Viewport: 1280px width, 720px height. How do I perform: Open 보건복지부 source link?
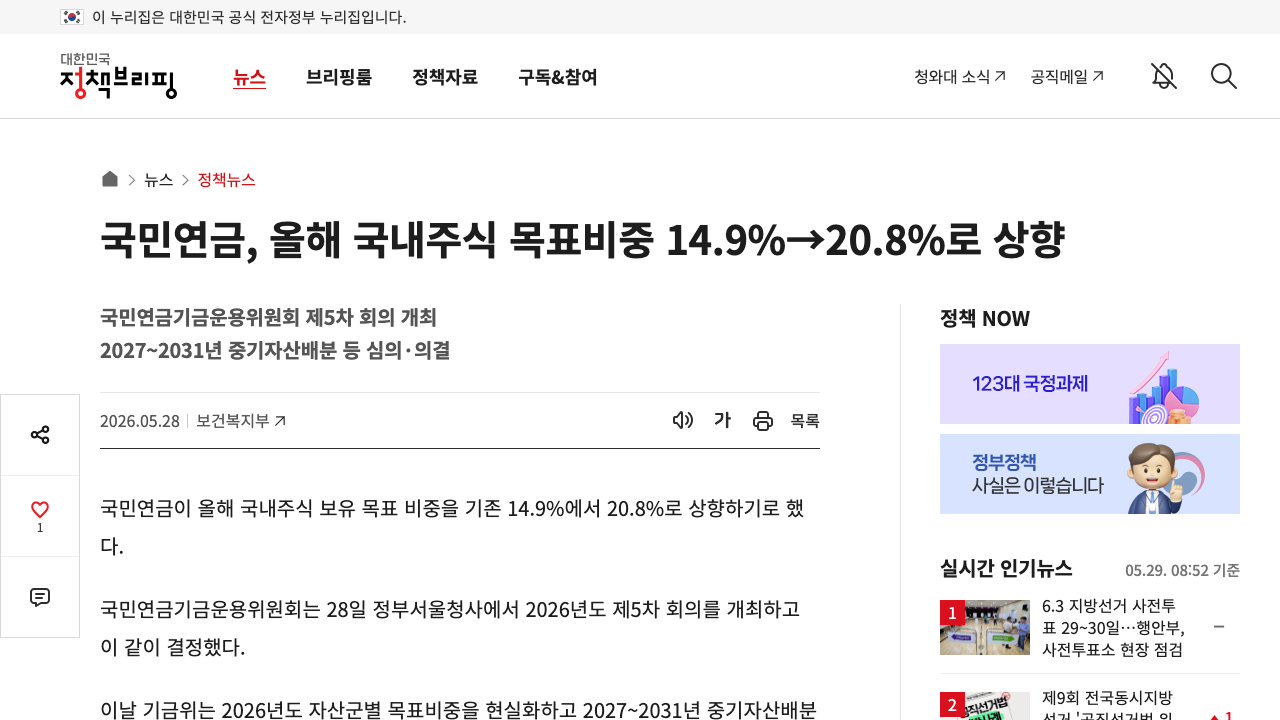(241, 421)
